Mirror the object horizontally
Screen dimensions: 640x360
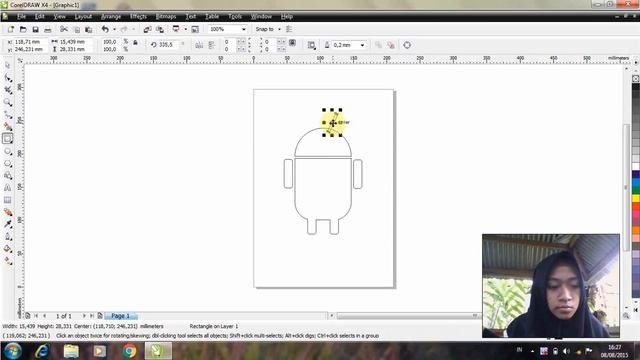pyautogui.click(x=199, y=45)
